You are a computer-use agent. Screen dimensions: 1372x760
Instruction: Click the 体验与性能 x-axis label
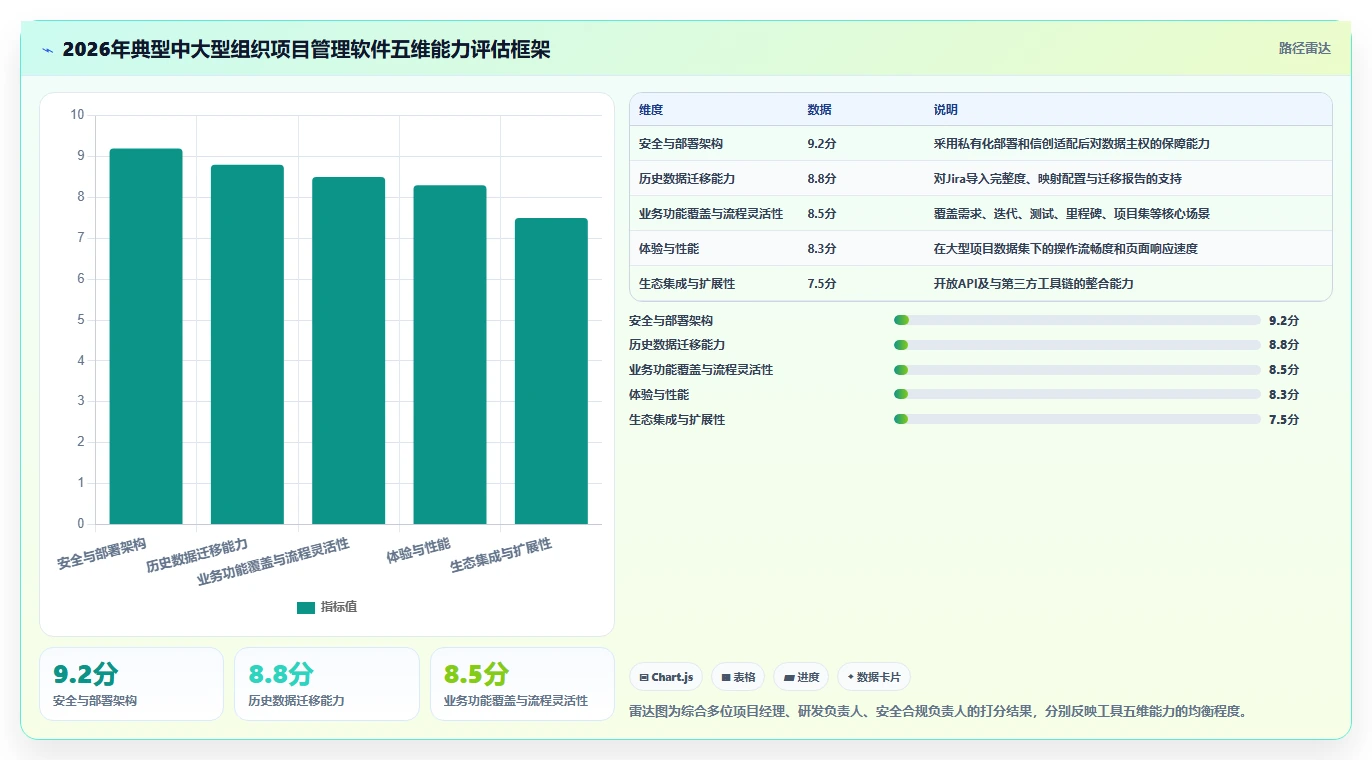click(x=418, y=551)
